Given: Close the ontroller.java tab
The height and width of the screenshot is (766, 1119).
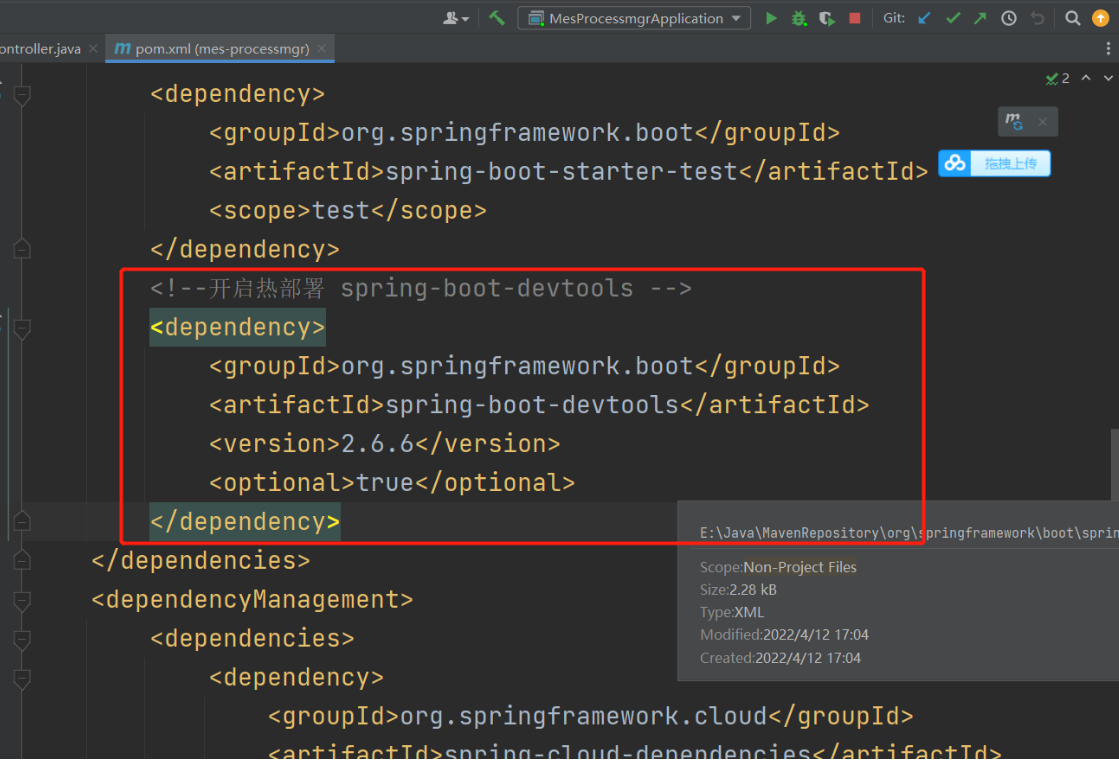Looking at the screenshot, I should [93, 49].
